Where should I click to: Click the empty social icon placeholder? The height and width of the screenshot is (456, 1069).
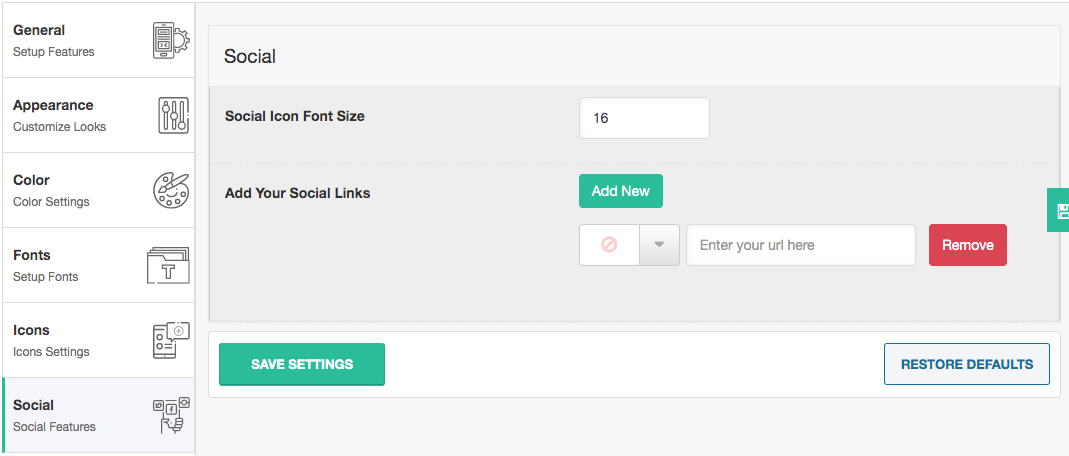pyautogui.click(x=609, y=245)
